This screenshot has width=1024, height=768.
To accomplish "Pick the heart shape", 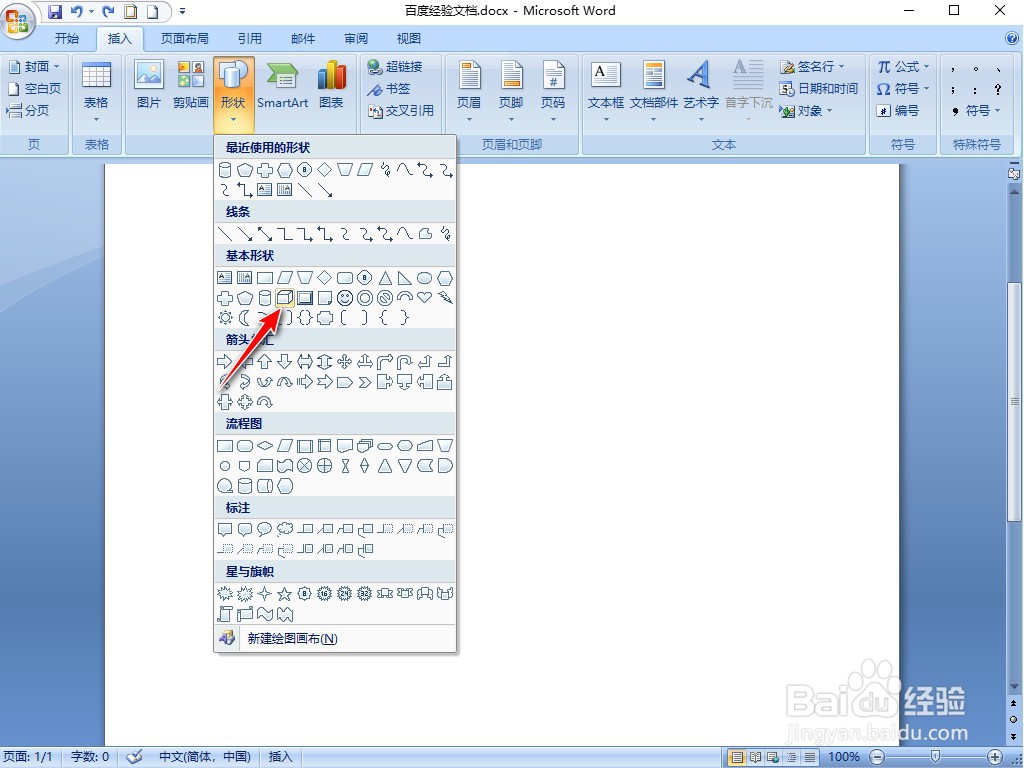I will (x=424, y=298).
